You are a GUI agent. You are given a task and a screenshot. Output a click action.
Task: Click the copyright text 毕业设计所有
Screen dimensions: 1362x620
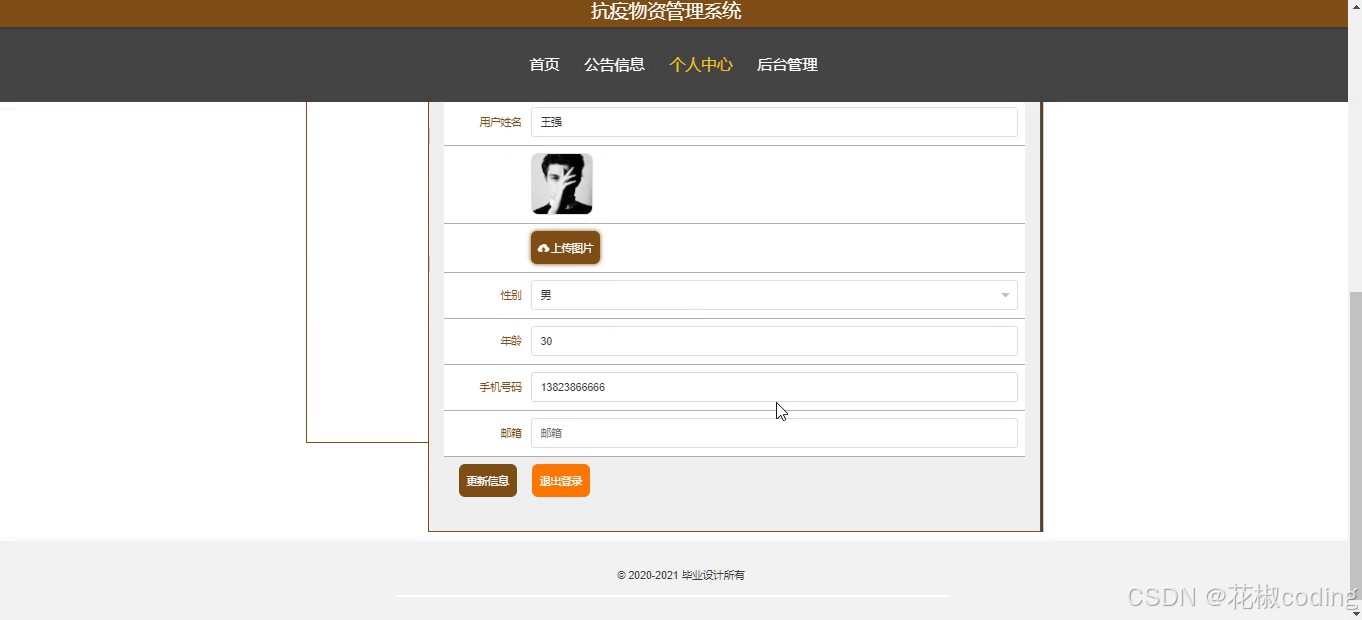tap(681, 574)
